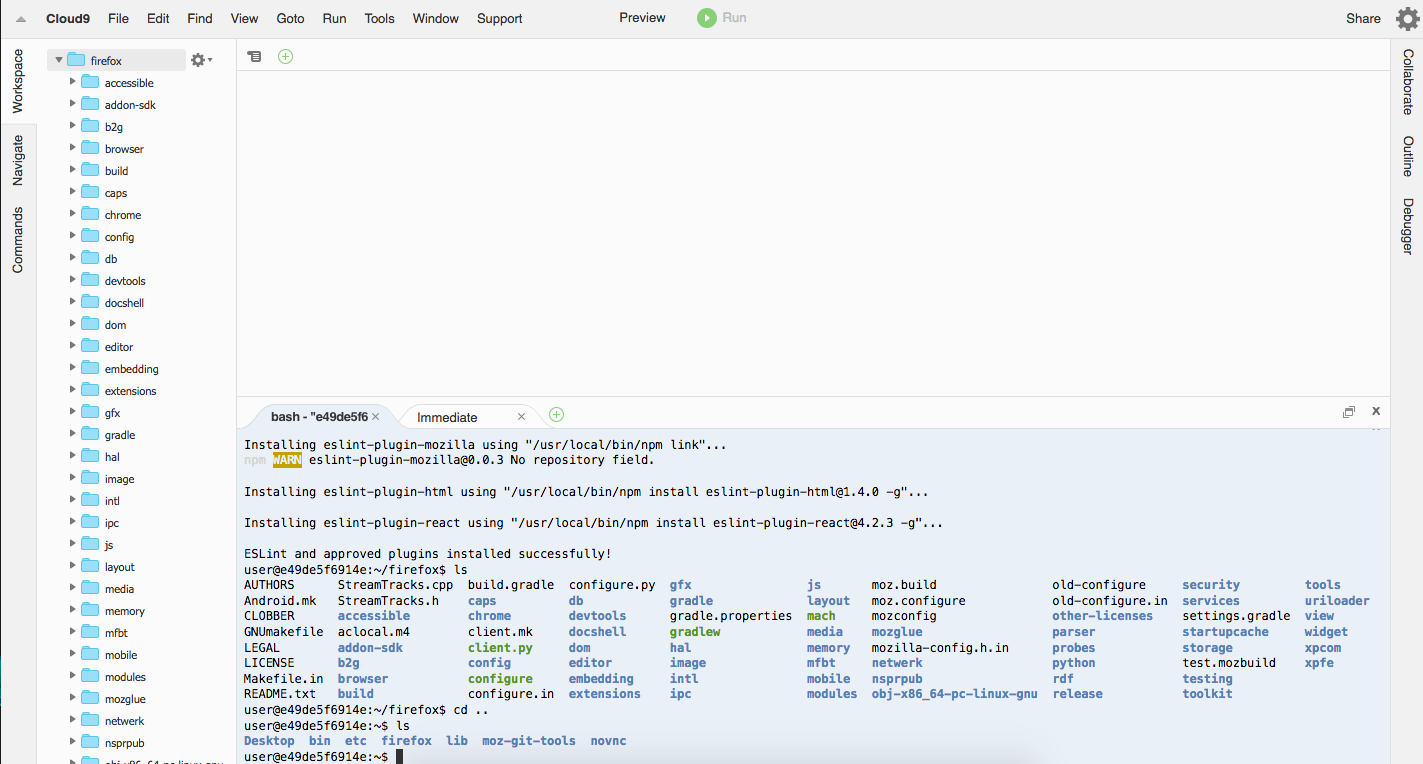Click the green plus in the editor tab bar
Screen dimensions: 1423x764
pyautogui.click(x=285, y=57)
